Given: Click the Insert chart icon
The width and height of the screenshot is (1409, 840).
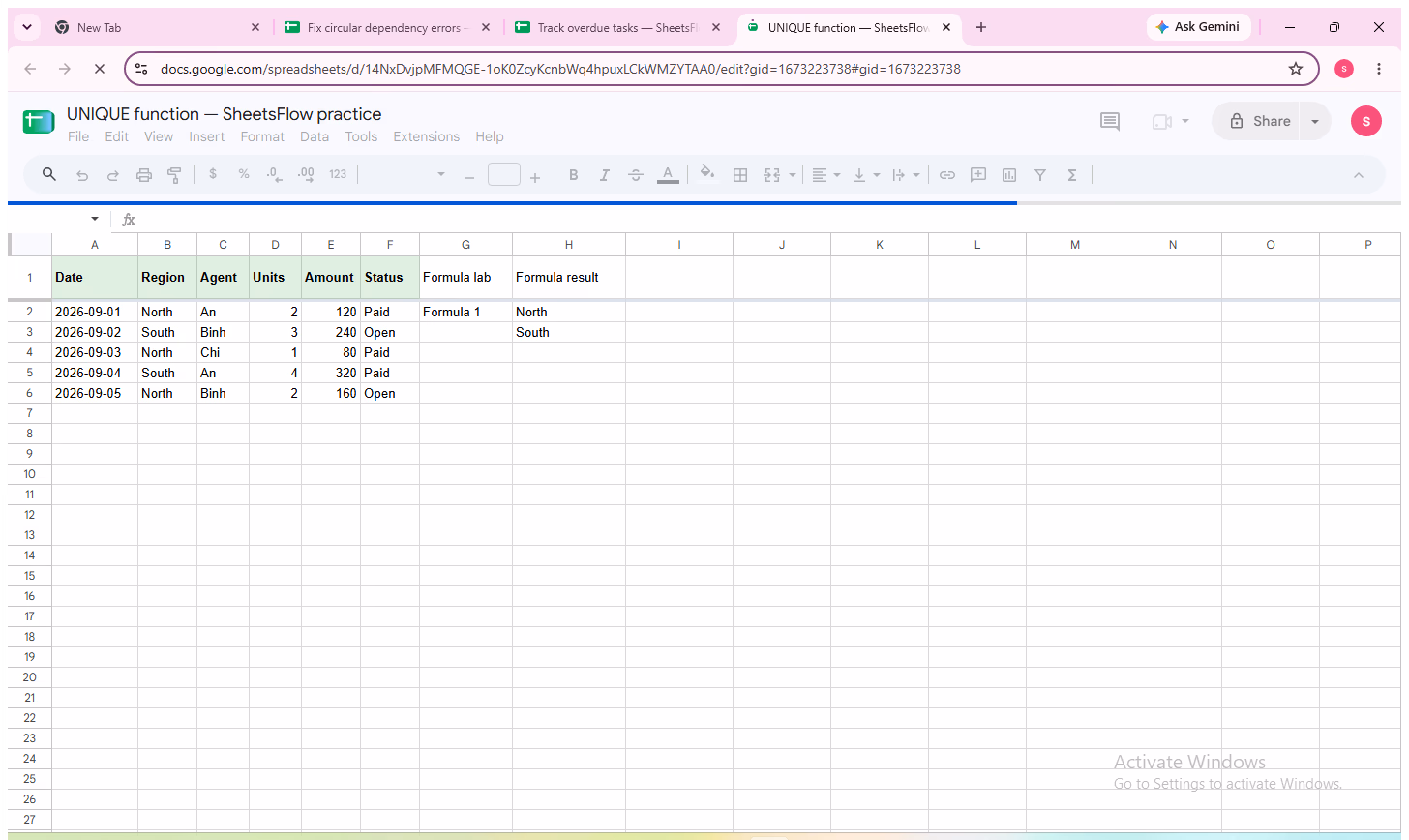Looking at the screenshot, I should [1009, 175].
